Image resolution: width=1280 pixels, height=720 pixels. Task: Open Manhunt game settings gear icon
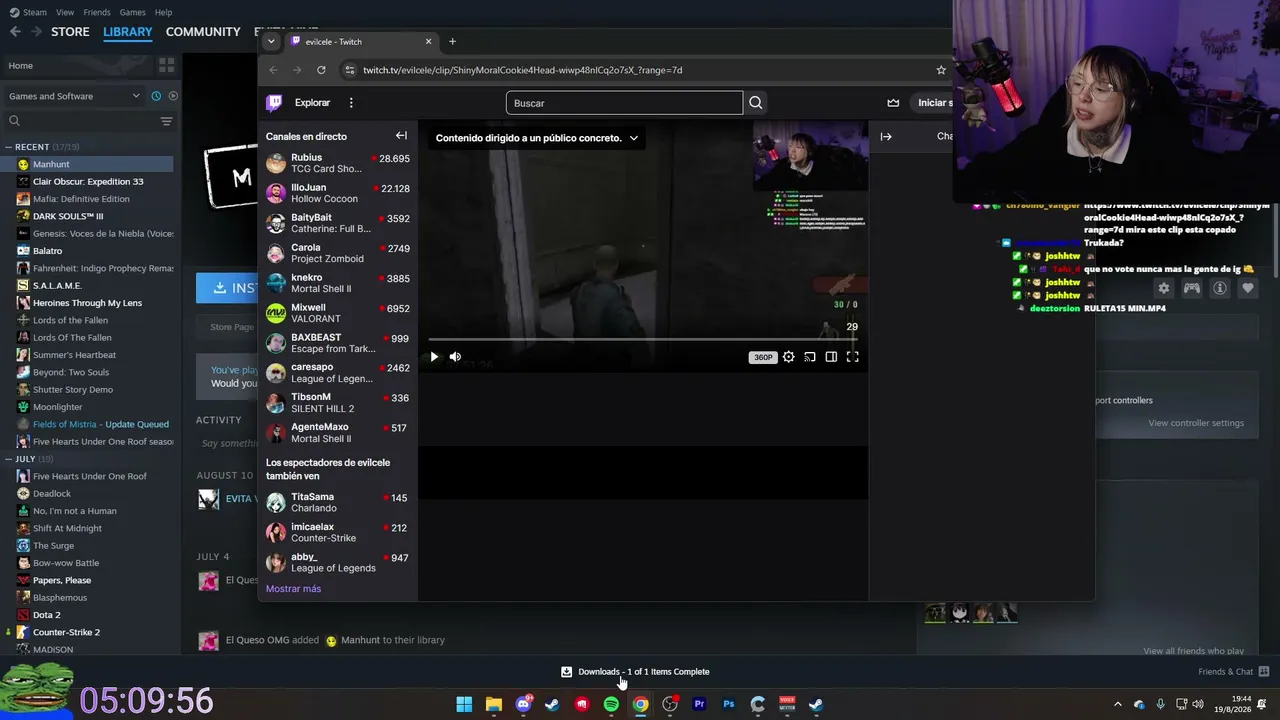point(1163,288)
